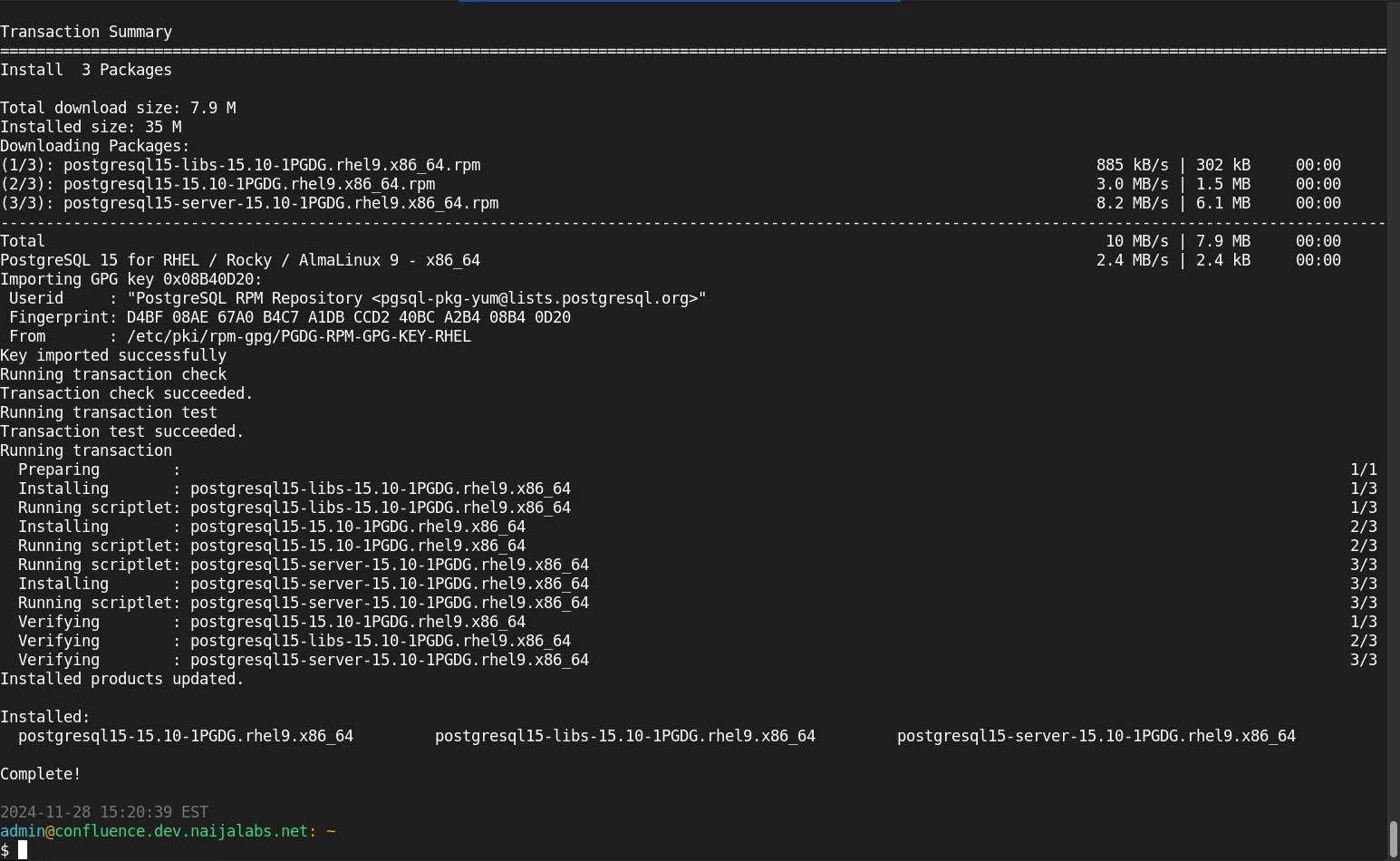Click the '1/1' progress count on Preparing row
Screen dimensions: 1400x861
pyautogui.click(x=1364, y=469)
